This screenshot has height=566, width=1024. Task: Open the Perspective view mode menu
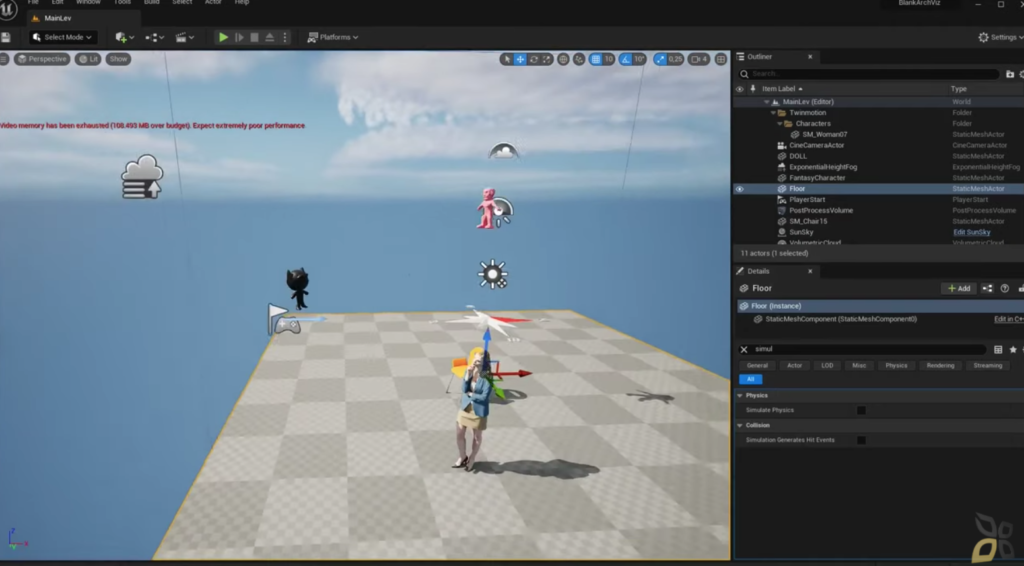(x=42, y=59)
